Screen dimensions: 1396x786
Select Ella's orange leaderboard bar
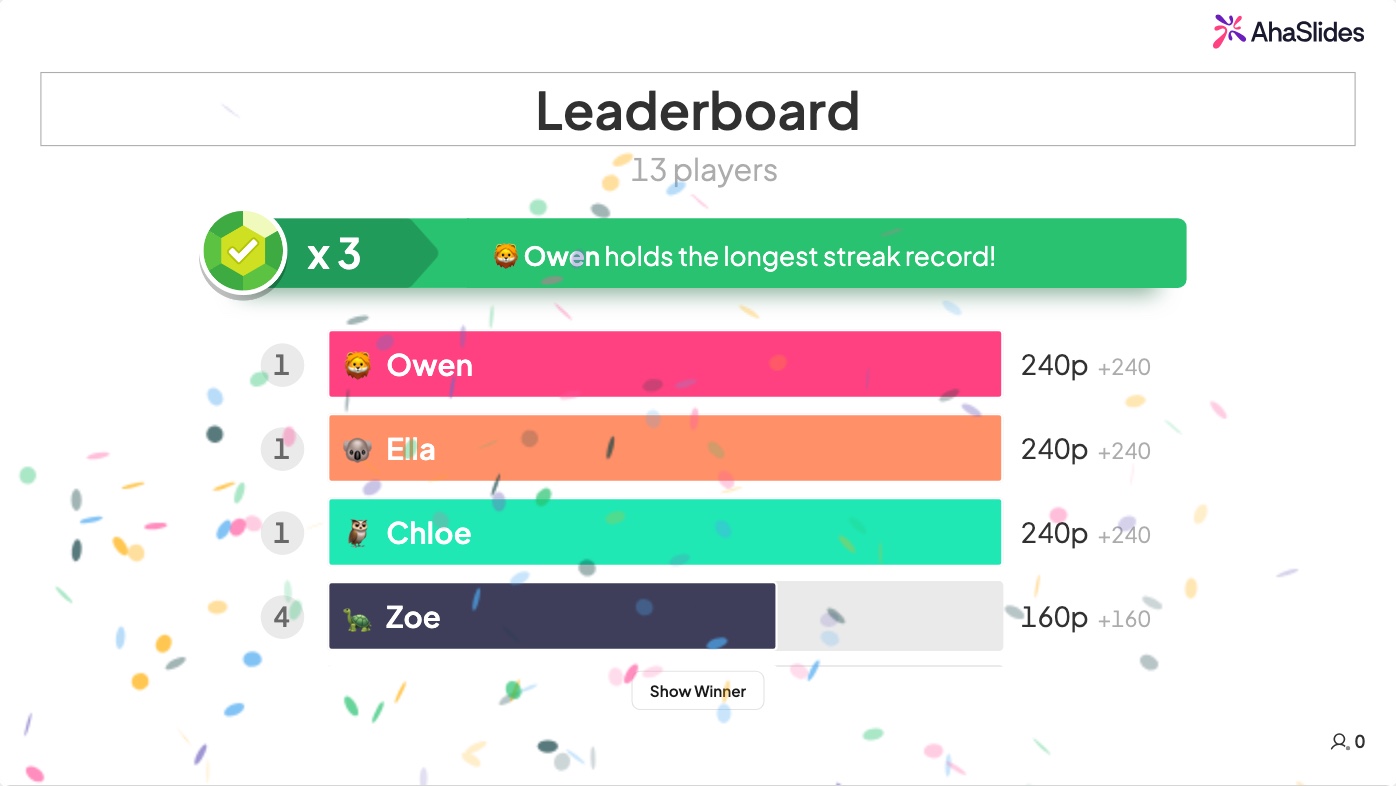[x=665, y=448]
